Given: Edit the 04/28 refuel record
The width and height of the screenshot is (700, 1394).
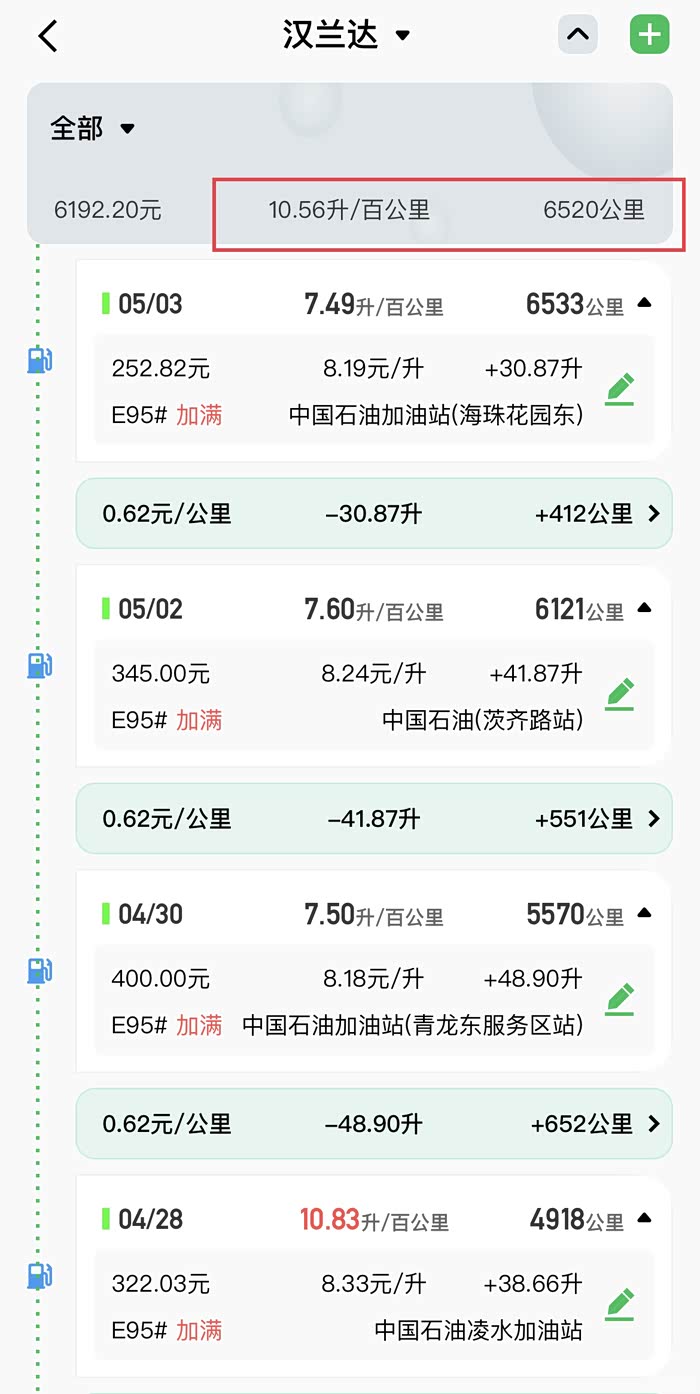Looking at the screenshot, I should (x=620, y=1302).
